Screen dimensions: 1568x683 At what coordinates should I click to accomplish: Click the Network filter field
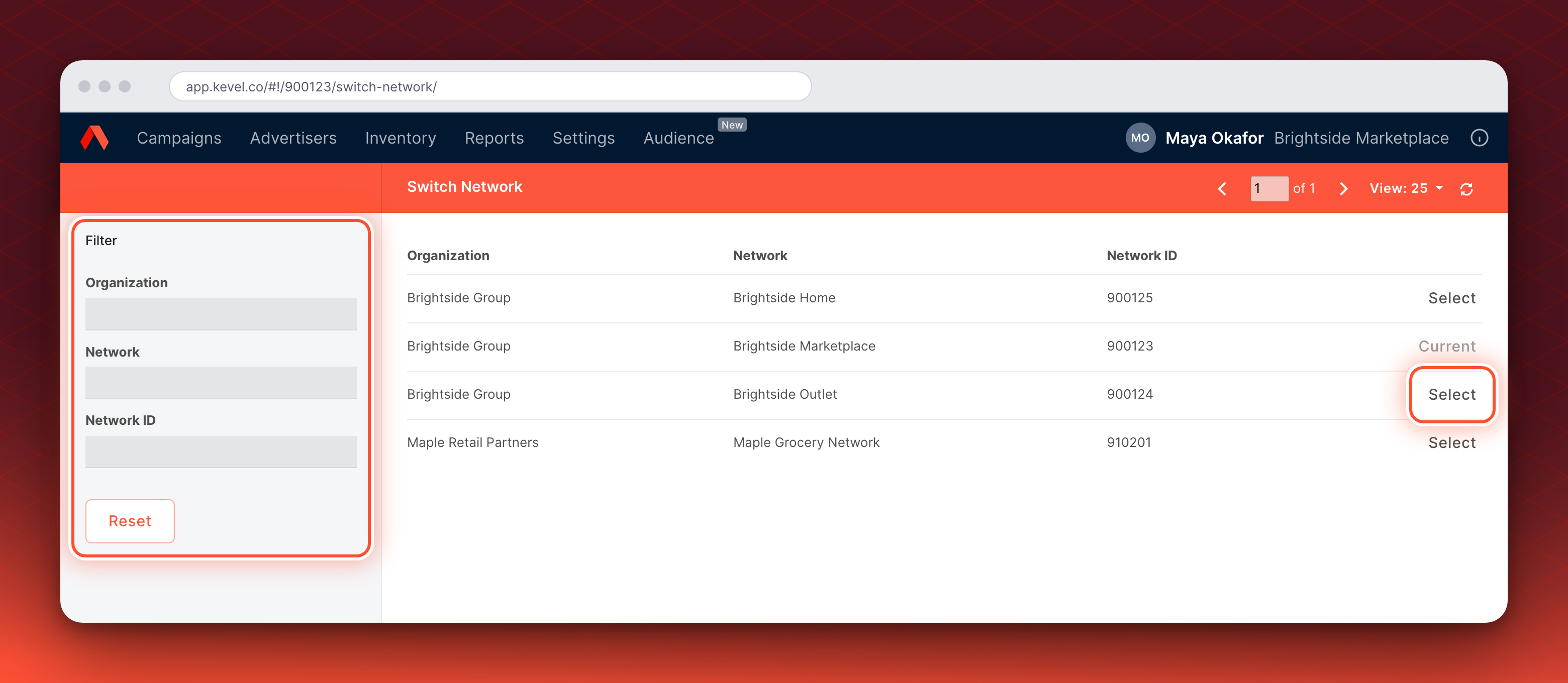coord(221,383)
